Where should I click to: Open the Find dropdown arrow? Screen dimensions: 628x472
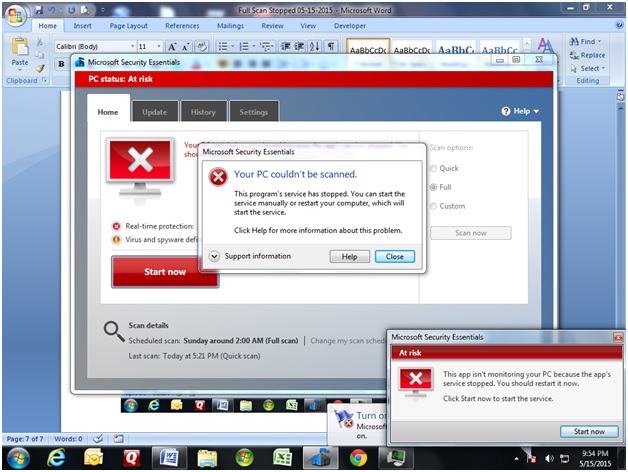(x=600, y=41)
